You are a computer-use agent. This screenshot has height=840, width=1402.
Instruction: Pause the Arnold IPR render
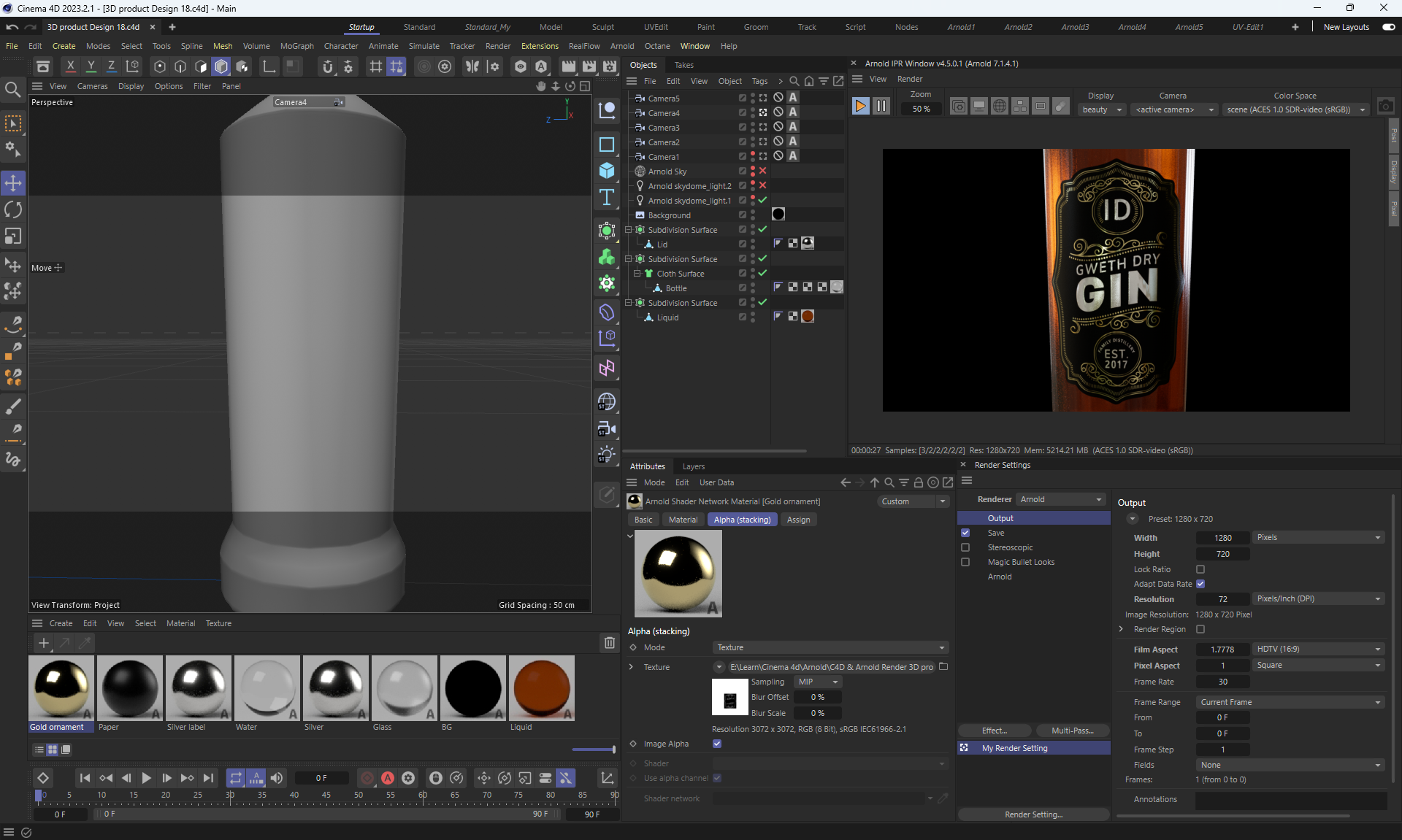coord(881,107)
